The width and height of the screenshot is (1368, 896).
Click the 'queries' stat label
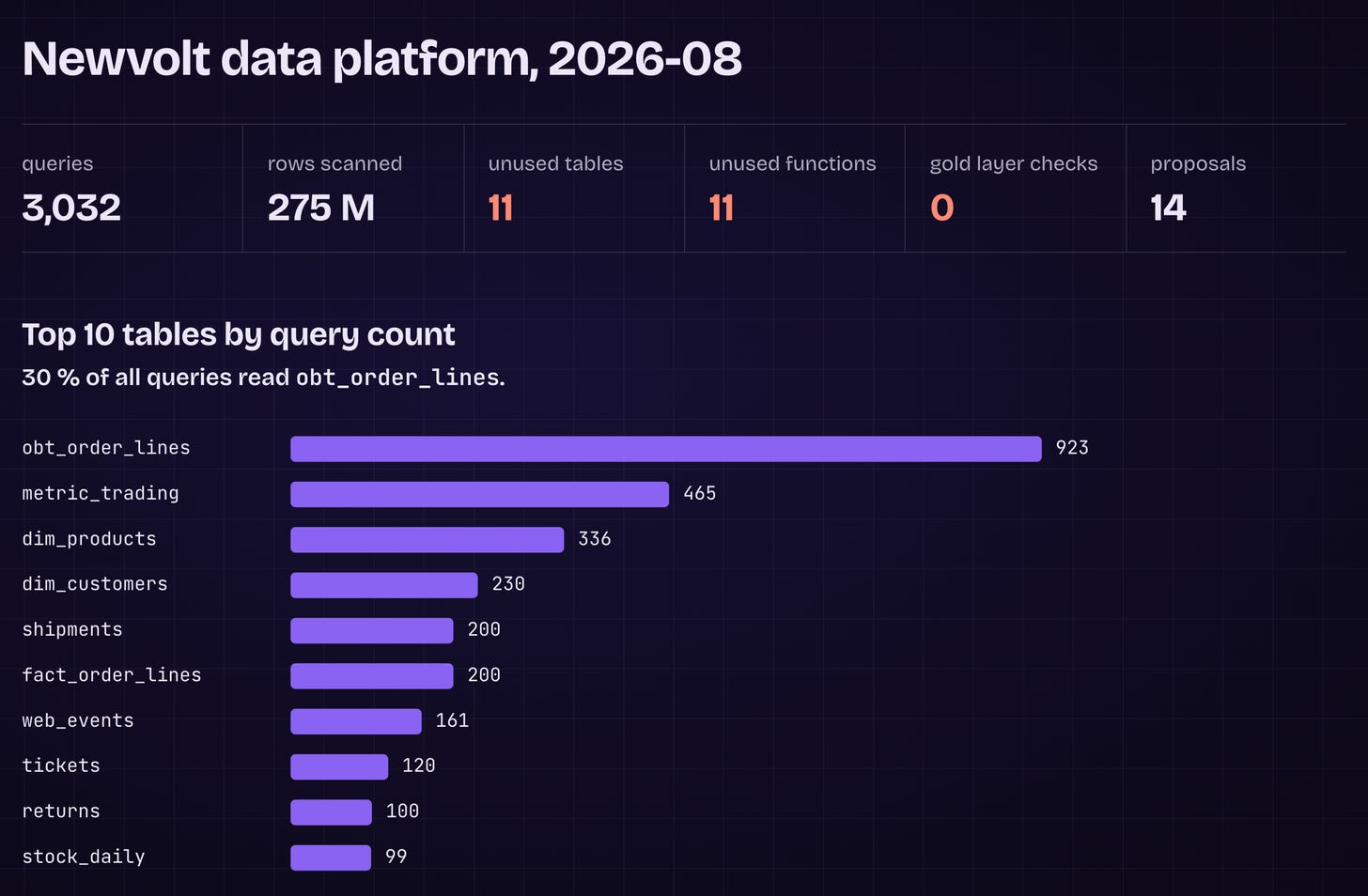pyautogui.click(x=57, y=163)
